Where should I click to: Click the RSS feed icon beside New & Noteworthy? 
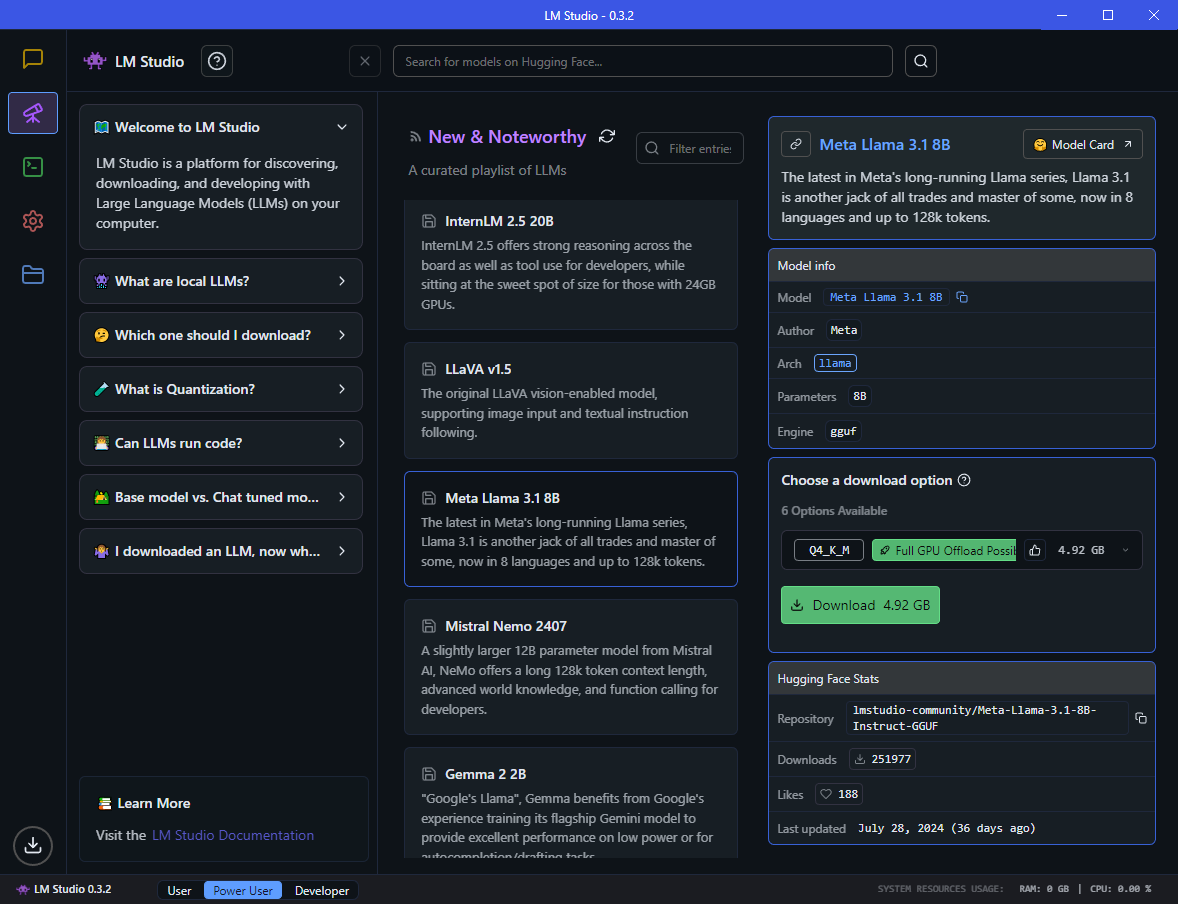[x=415, y=137]
